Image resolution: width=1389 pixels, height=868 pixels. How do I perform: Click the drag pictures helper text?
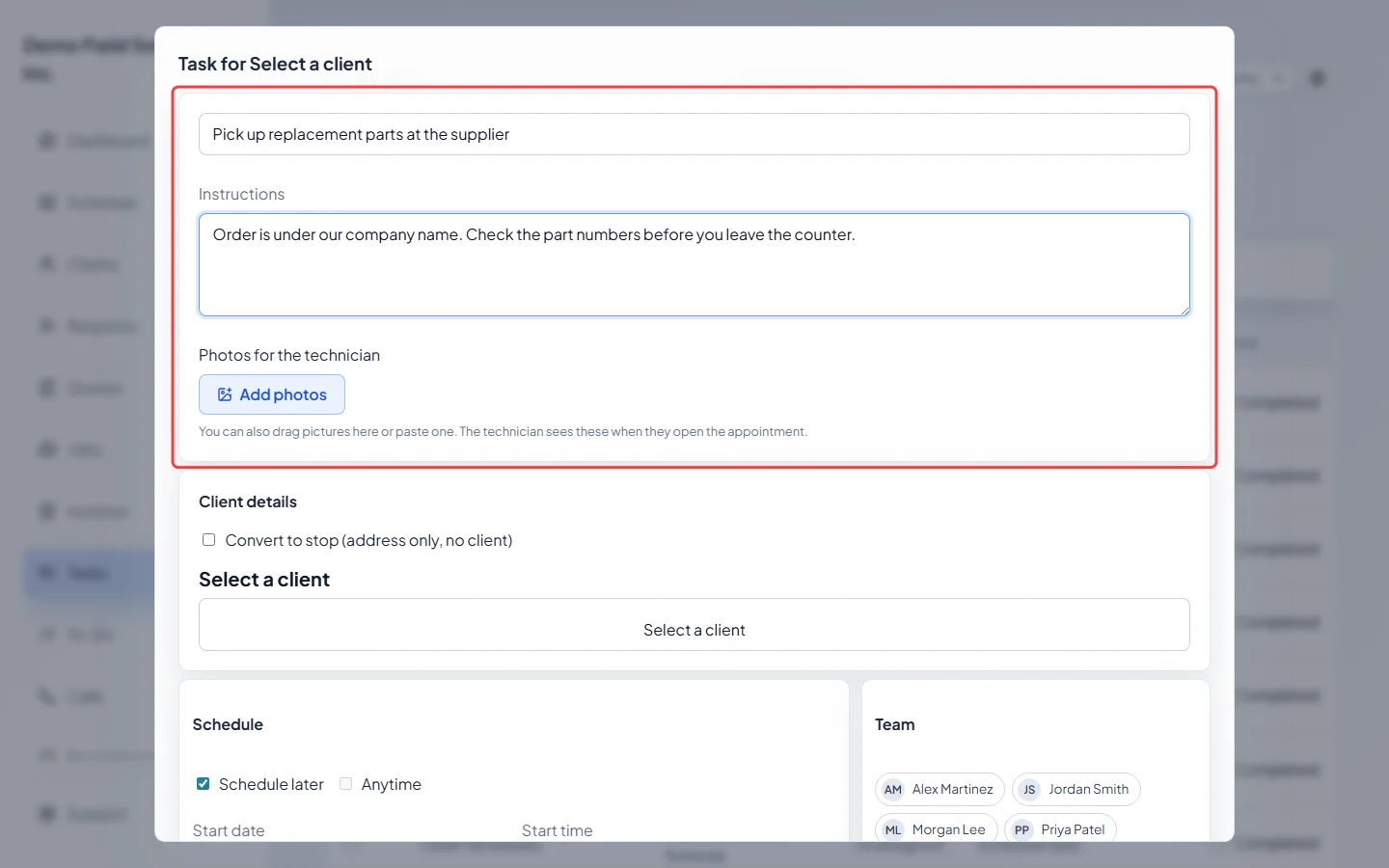(503, 431)
